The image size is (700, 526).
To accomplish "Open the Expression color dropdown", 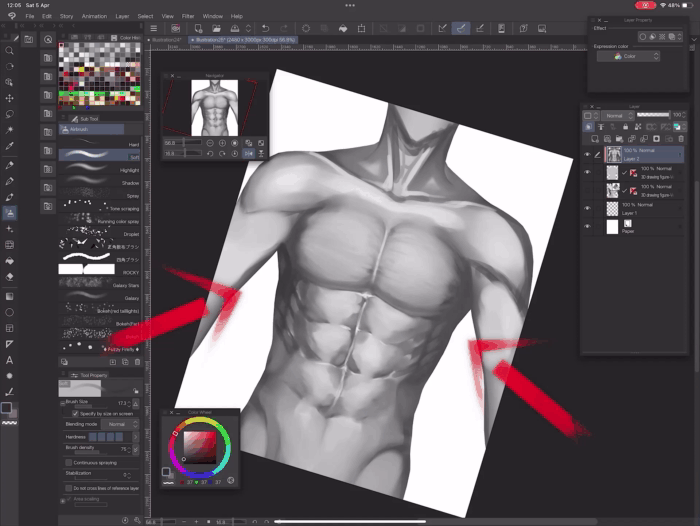I will (x=628, y=56).
